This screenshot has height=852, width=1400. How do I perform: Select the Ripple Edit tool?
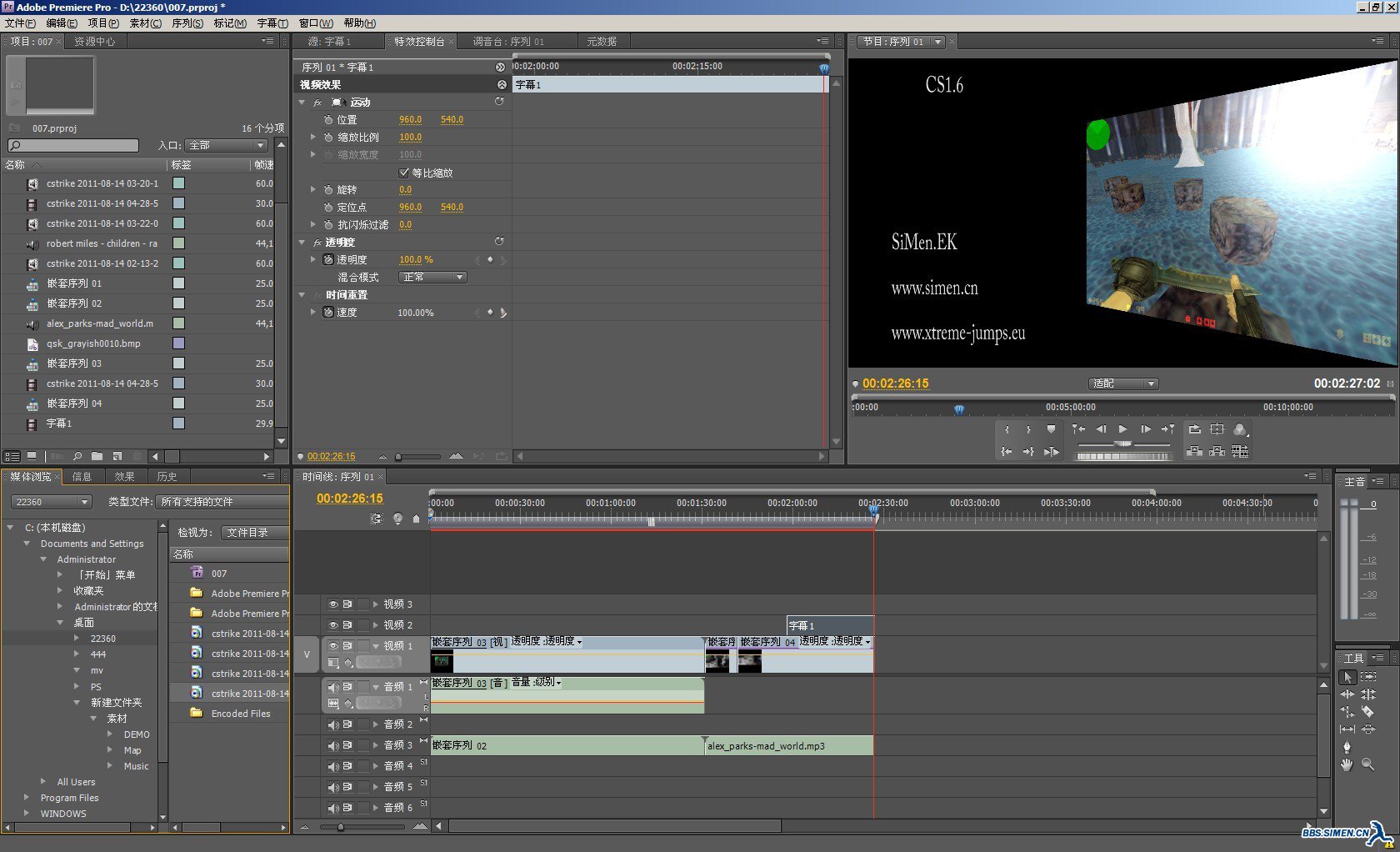click(1347, 694)
